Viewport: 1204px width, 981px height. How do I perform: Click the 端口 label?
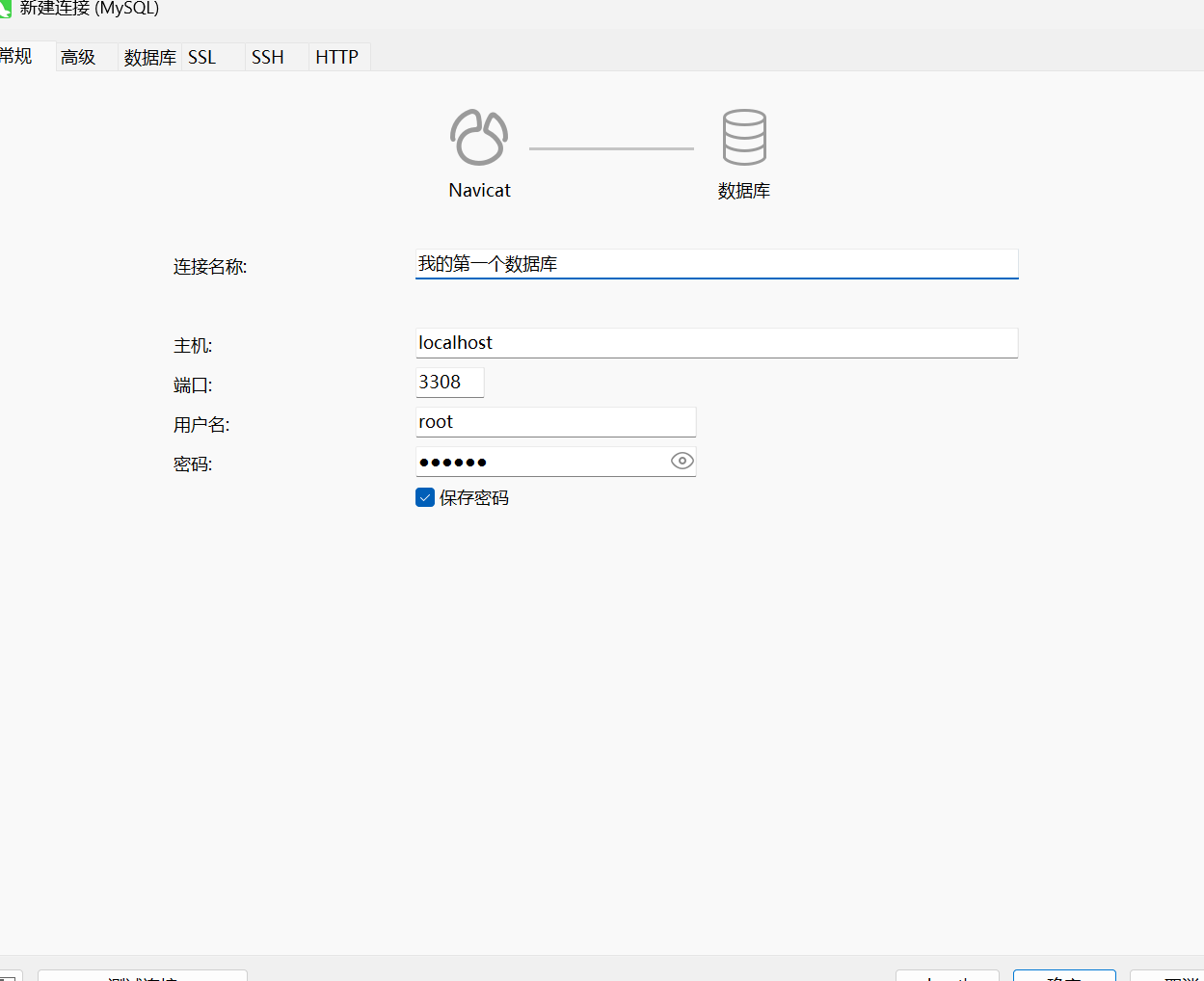coord(193,385)
